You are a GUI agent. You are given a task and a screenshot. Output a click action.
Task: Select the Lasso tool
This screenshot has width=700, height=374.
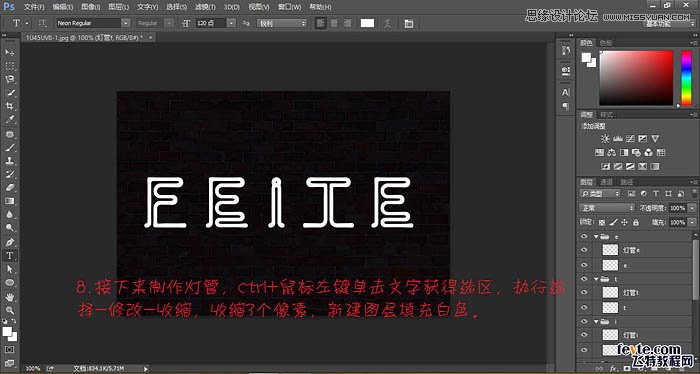tap(9, 79)
